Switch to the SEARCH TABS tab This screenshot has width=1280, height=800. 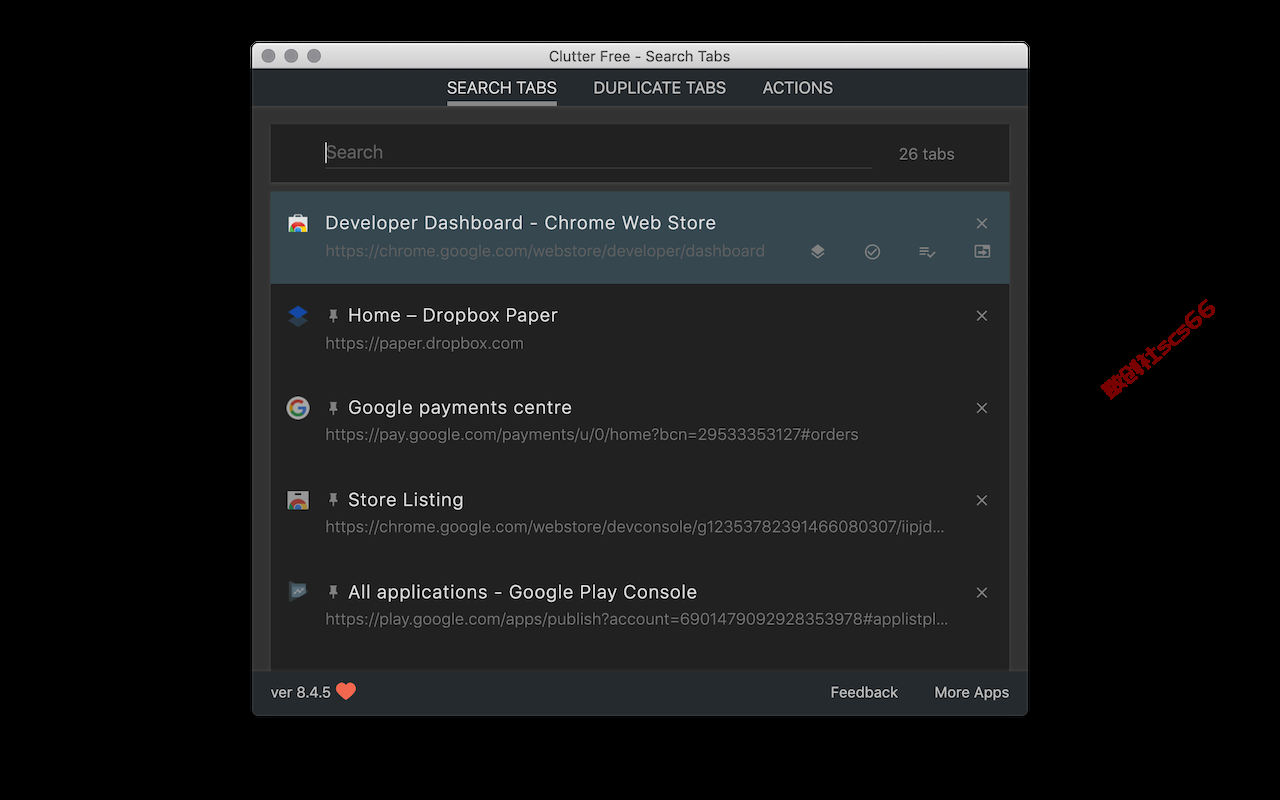coord(502,88)
